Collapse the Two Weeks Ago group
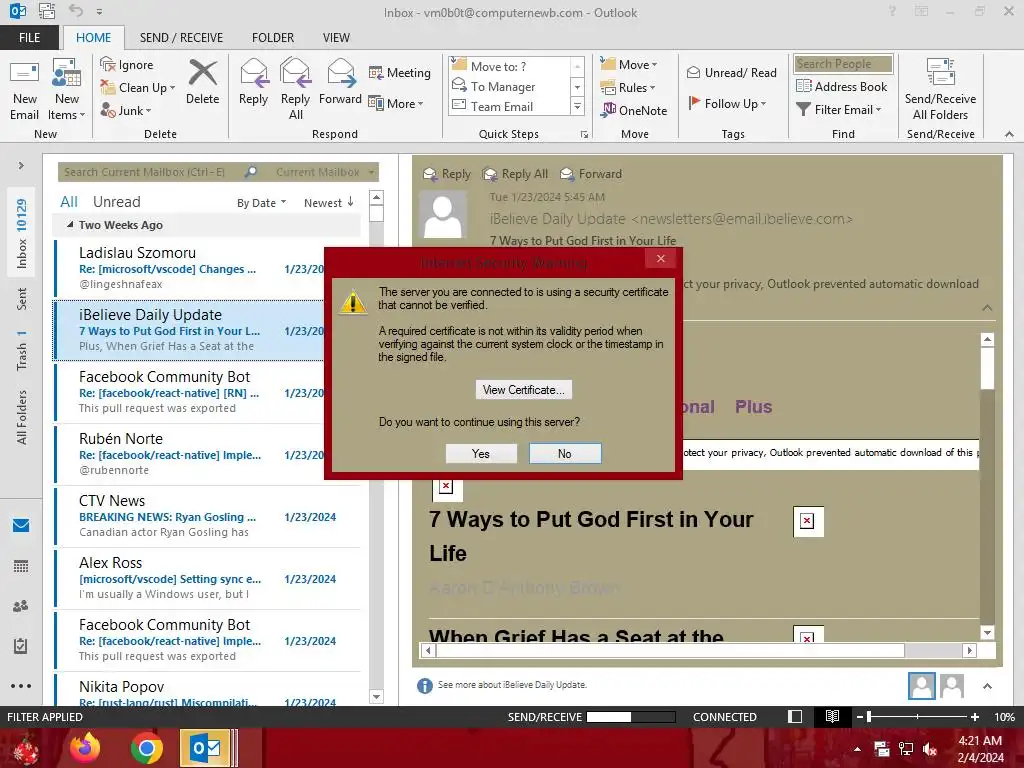The image size is (1024, 768). [x=70, y=225]
